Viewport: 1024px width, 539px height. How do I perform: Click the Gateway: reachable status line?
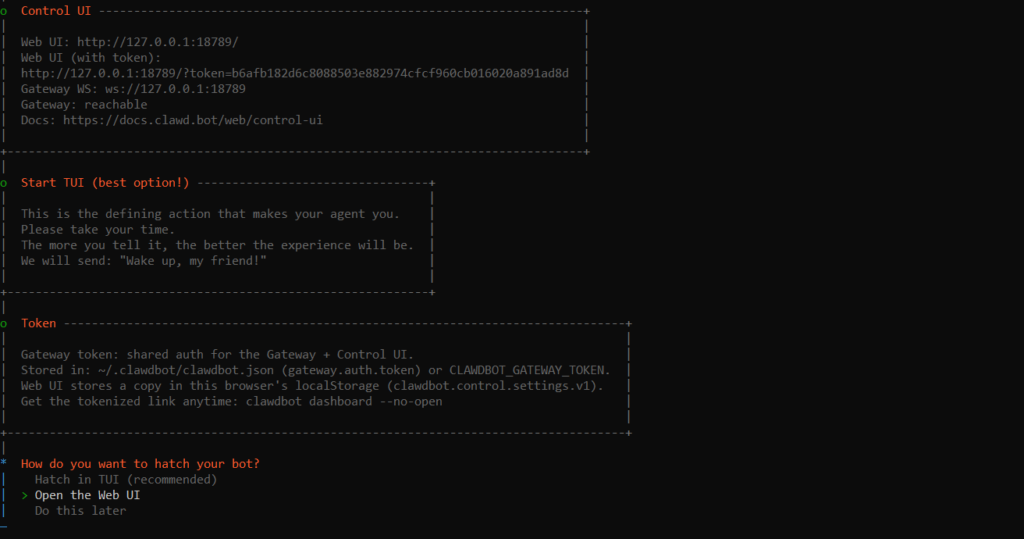pyautogui.click(x=84, y=105)
